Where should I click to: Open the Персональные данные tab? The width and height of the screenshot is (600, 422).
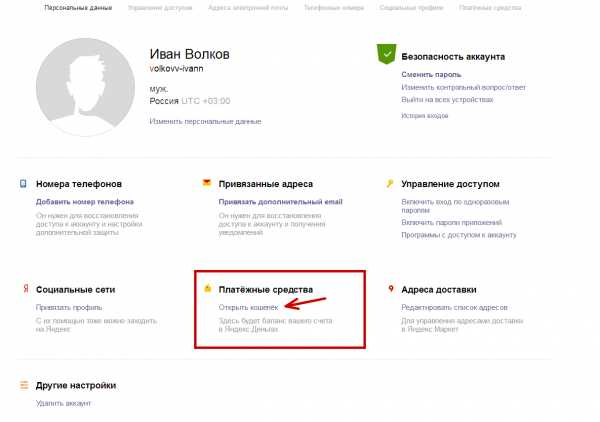(78, 8)
